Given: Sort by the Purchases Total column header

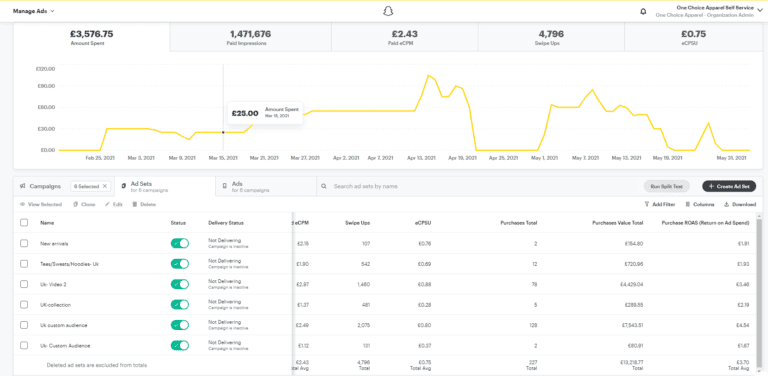Looking at the screenshot, I should (x=519, y=223).
